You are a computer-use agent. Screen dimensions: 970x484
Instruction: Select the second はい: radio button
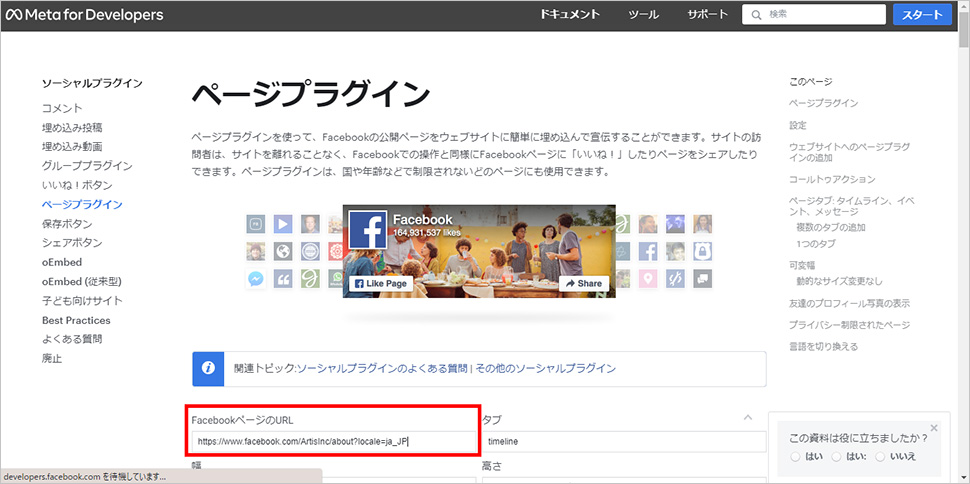[836, 456]
